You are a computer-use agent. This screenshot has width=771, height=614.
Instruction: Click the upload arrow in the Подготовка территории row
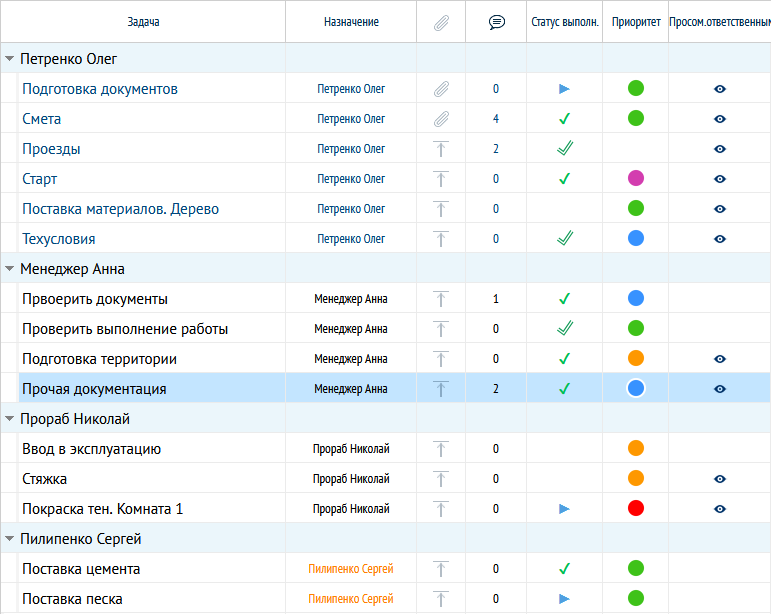click(441, 359)
